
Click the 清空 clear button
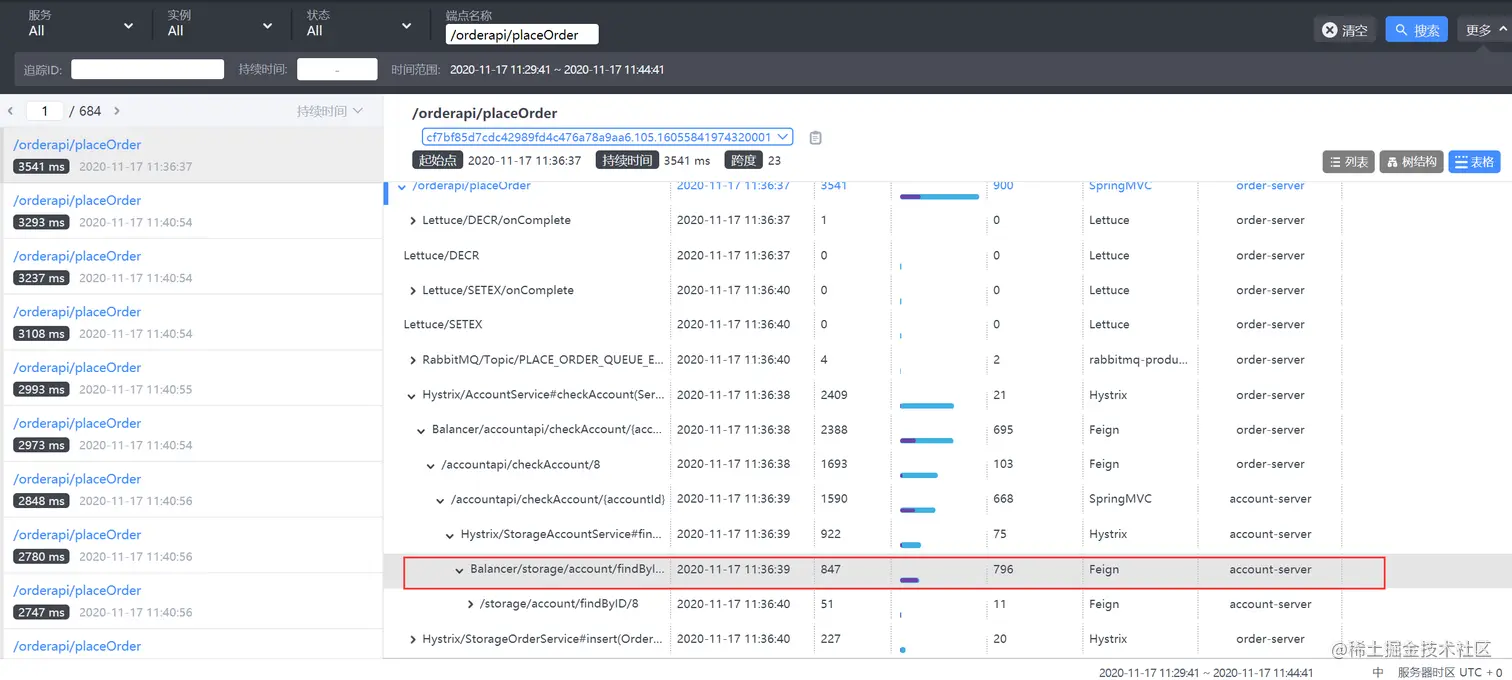pyautogui.click(x=1345, y=30)
